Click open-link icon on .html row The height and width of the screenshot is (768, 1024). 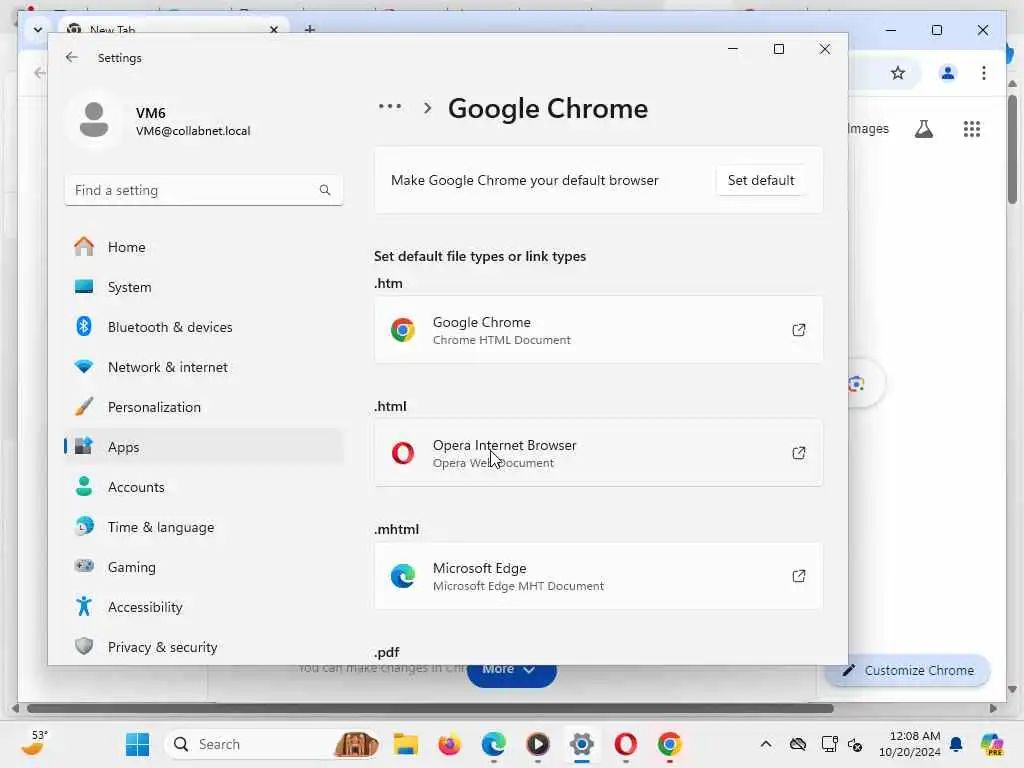pyautogui.click(x=799, y=453)
